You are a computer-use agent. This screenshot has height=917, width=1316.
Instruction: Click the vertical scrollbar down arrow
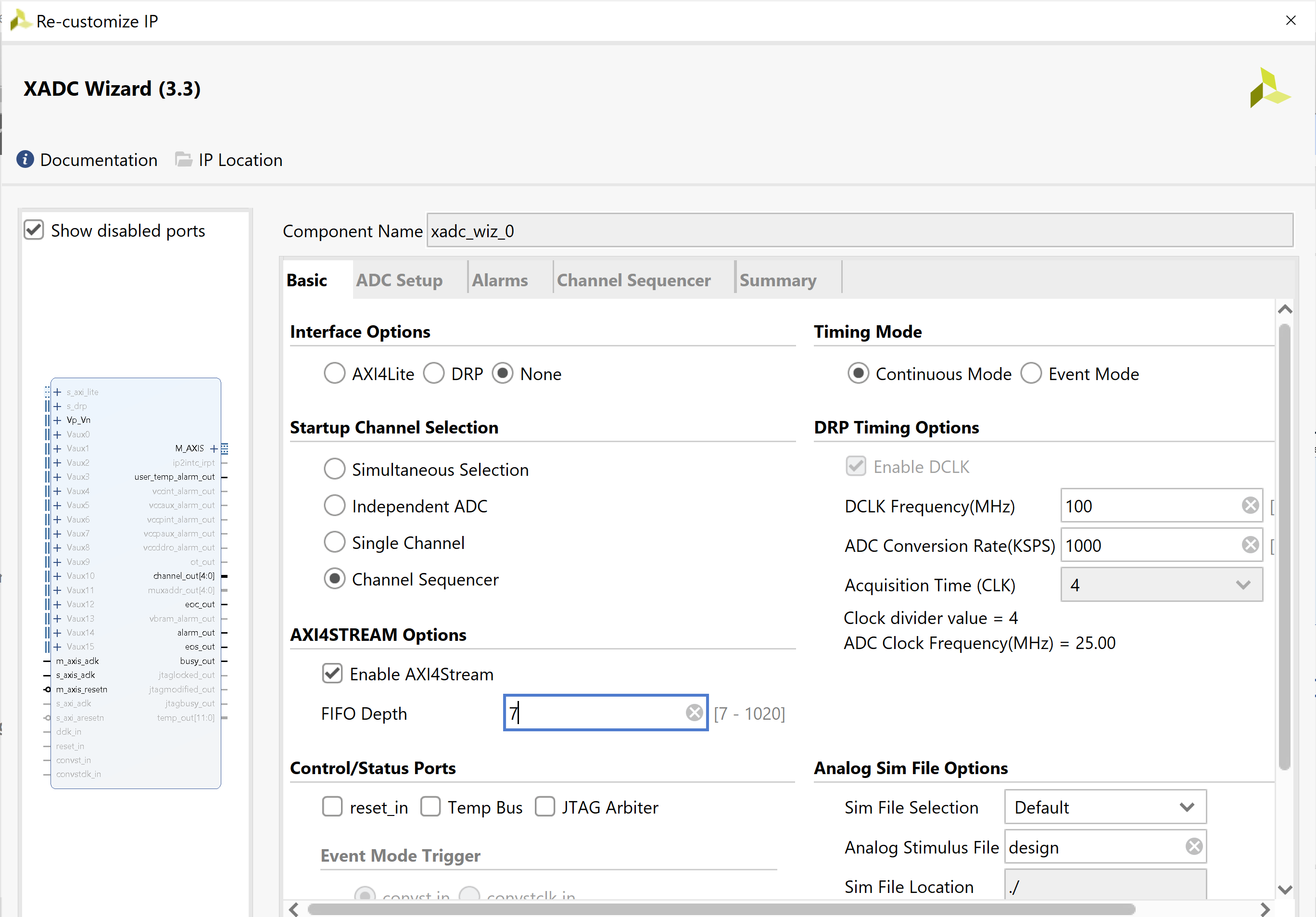1284,890
